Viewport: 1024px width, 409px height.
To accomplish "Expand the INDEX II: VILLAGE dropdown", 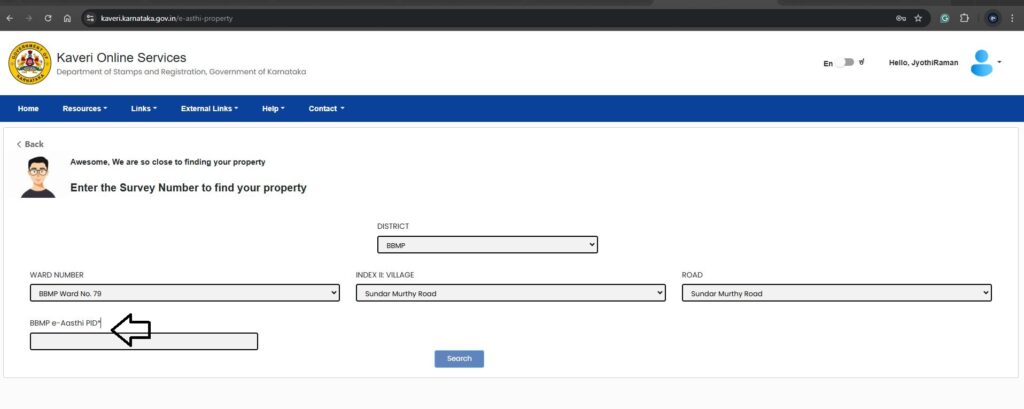I will [510, 293].
